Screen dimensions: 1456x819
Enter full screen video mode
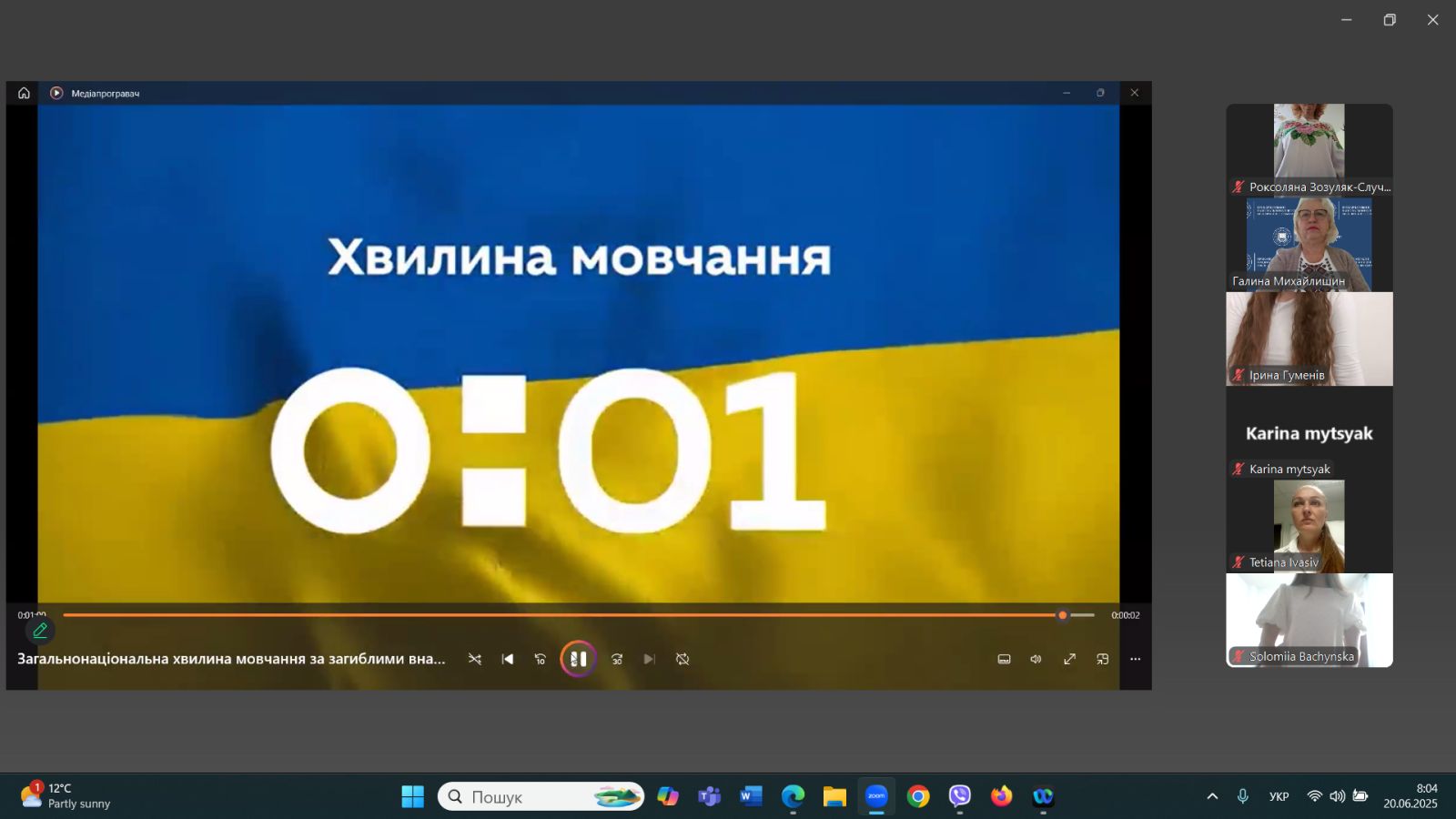coord(1069,659)
